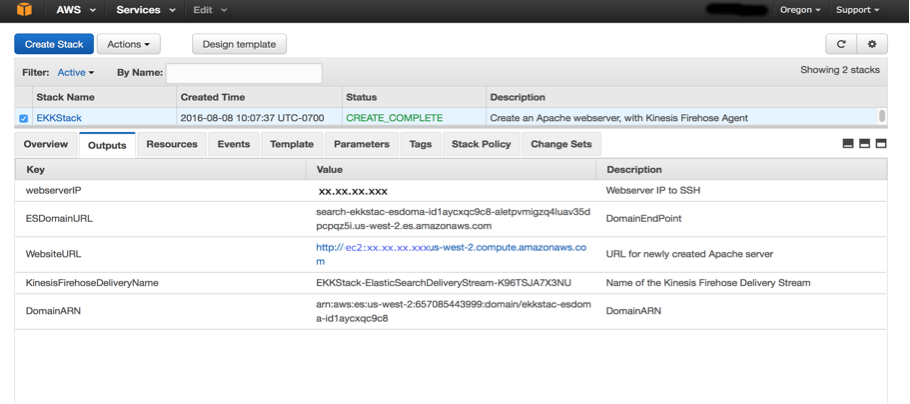The image size is (910, 404).
Task: Click 'Name of the Kinesis Firehose Delivery Stream'
Action: tap(708, 283)
